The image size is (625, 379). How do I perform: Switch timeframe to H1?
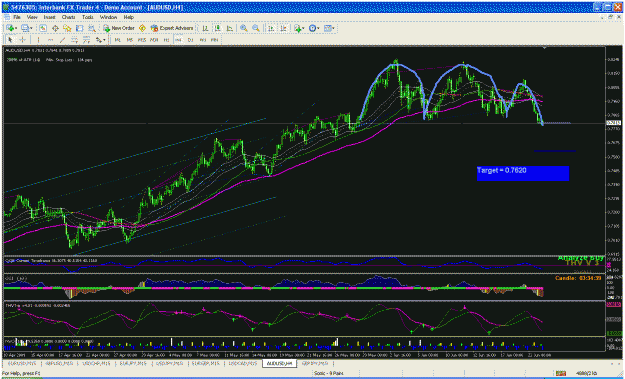(x=166, y=40)
